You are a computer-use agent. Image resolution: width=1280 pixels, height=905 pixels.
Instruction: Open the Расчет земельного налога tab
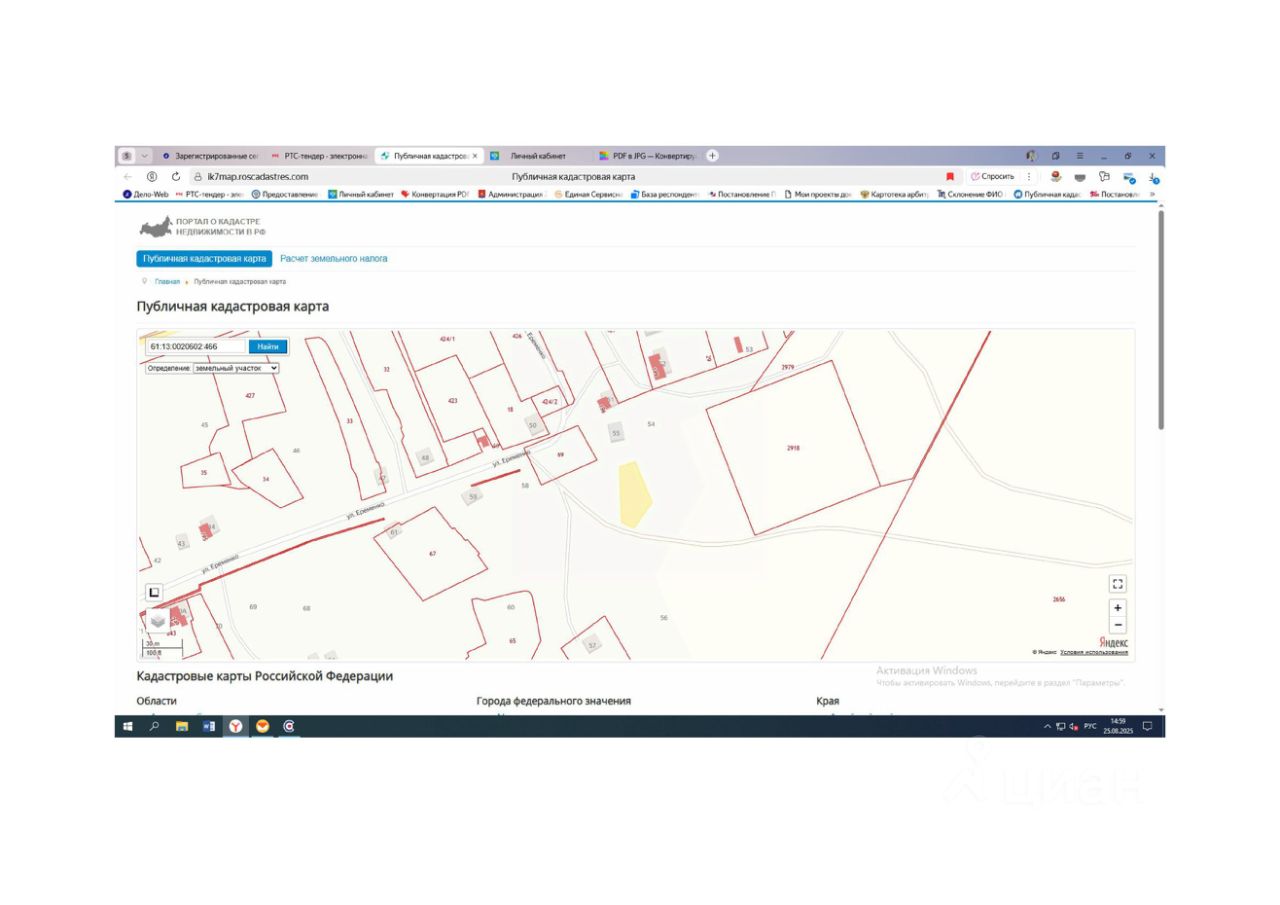point(334,259)
